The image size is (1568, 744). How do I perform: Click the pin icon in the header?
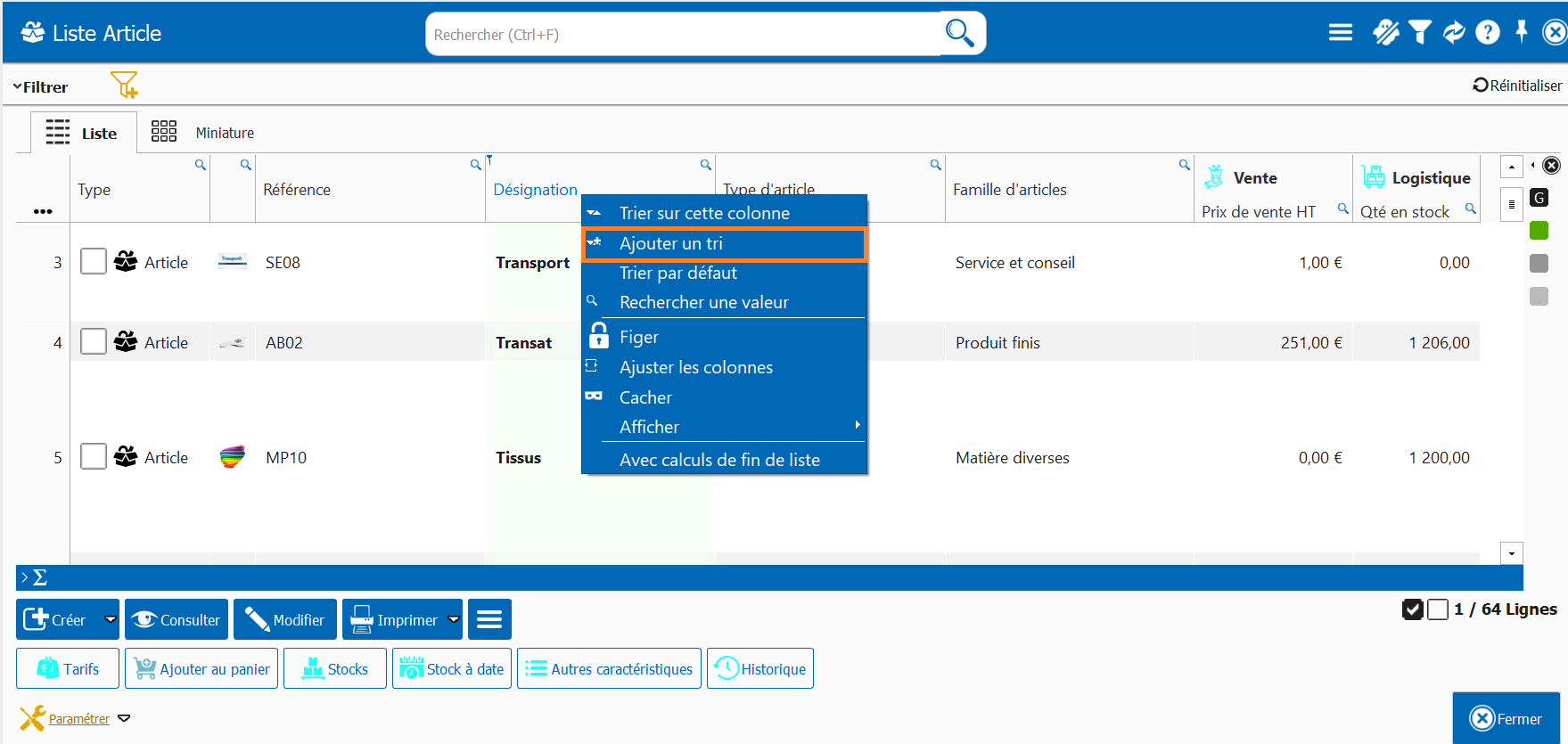tap(1522, 32)
